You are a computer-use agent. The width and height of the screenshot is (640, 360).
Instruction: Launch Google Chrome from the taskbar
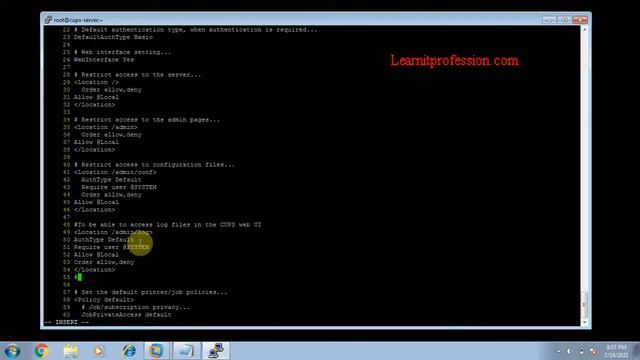click(x=41, y=351)
